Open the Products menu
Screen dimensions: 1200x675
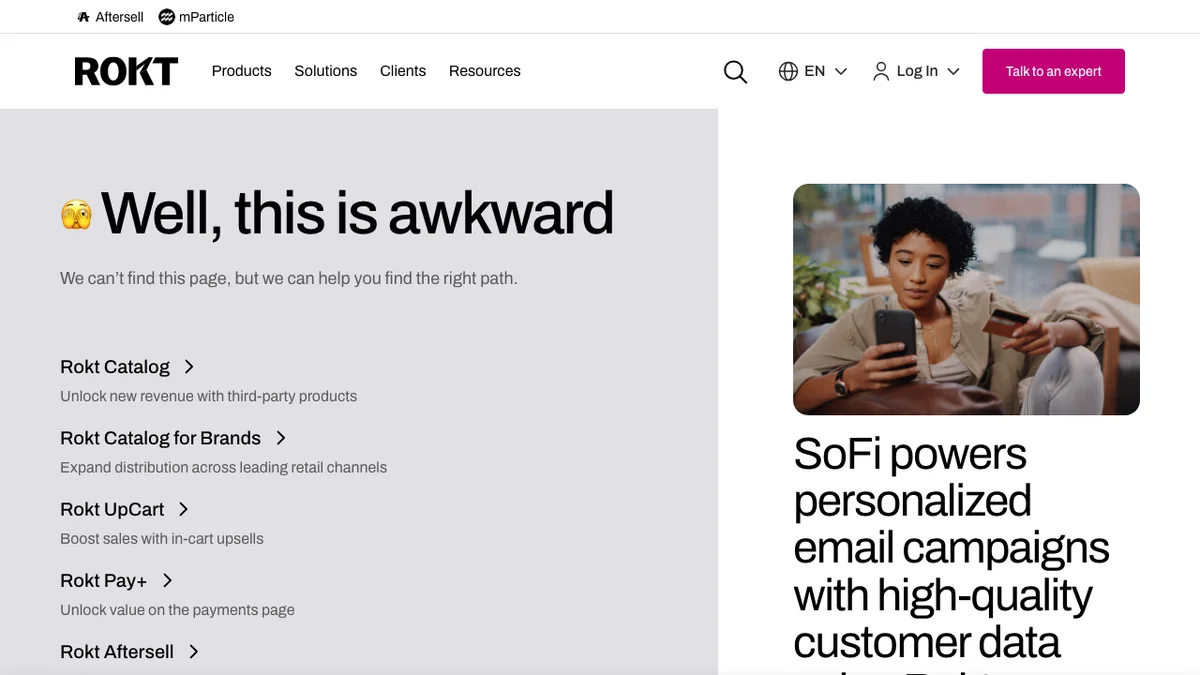(242, 71)
